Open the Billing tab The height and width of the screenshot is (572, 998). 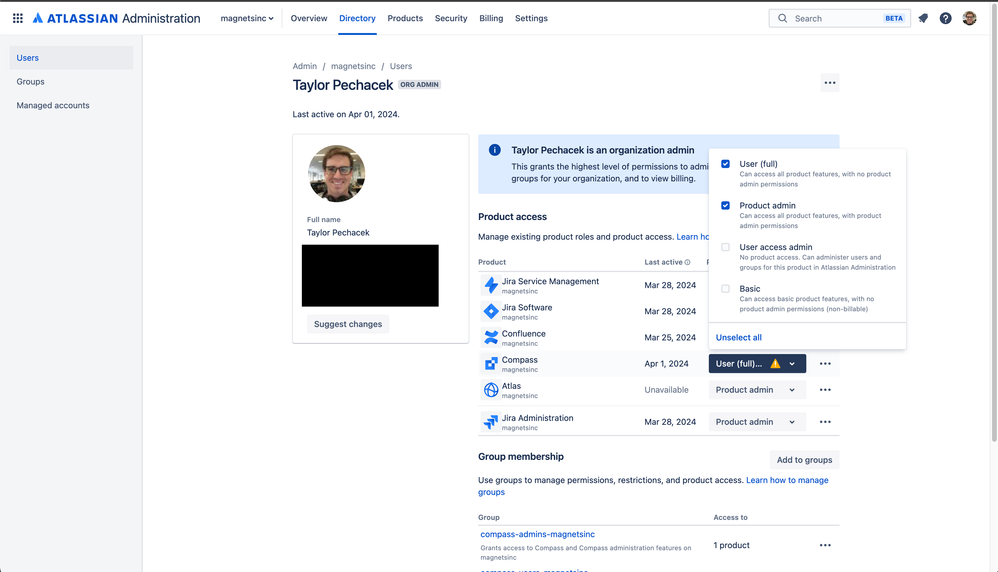click(491, 18)
